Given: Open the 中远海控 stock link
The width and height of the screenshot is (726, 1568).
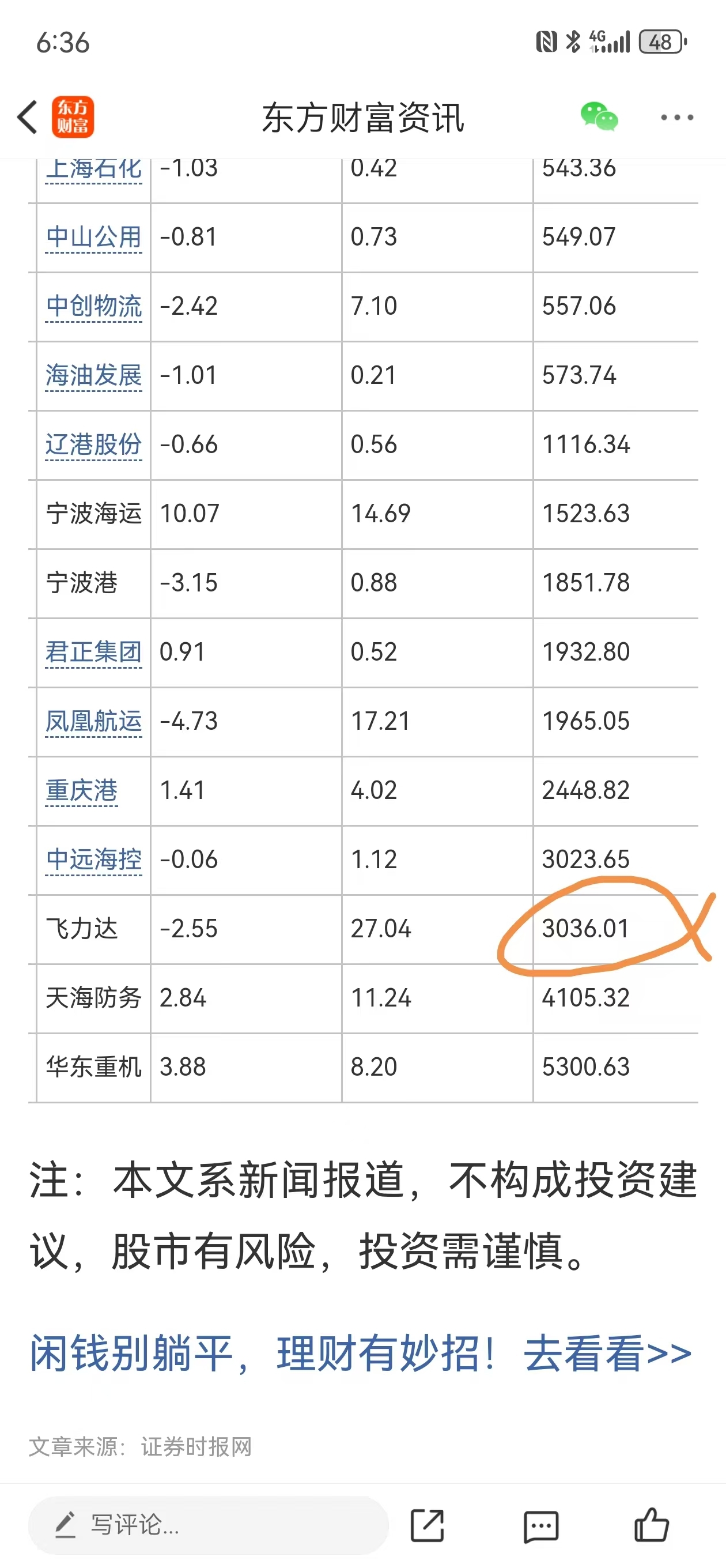Looking at the screenshot, I should coord(94,860).
